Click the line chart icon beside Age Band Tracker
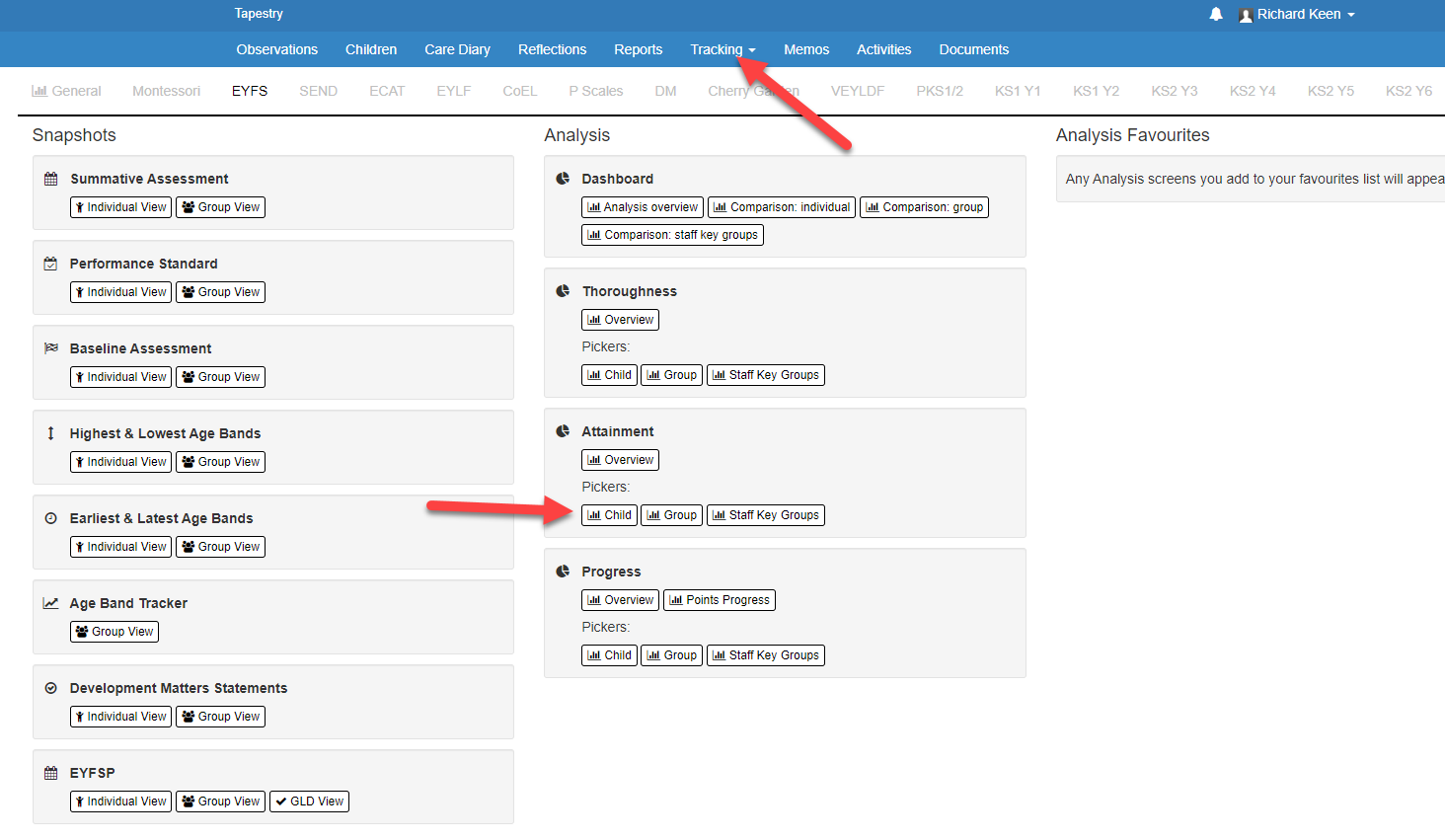 [51, 603]
